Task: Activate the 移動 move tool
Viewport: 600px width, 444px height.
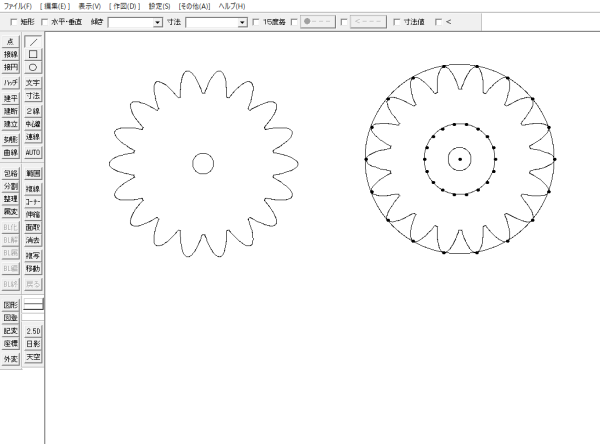Action: click(x=33, y=269)
